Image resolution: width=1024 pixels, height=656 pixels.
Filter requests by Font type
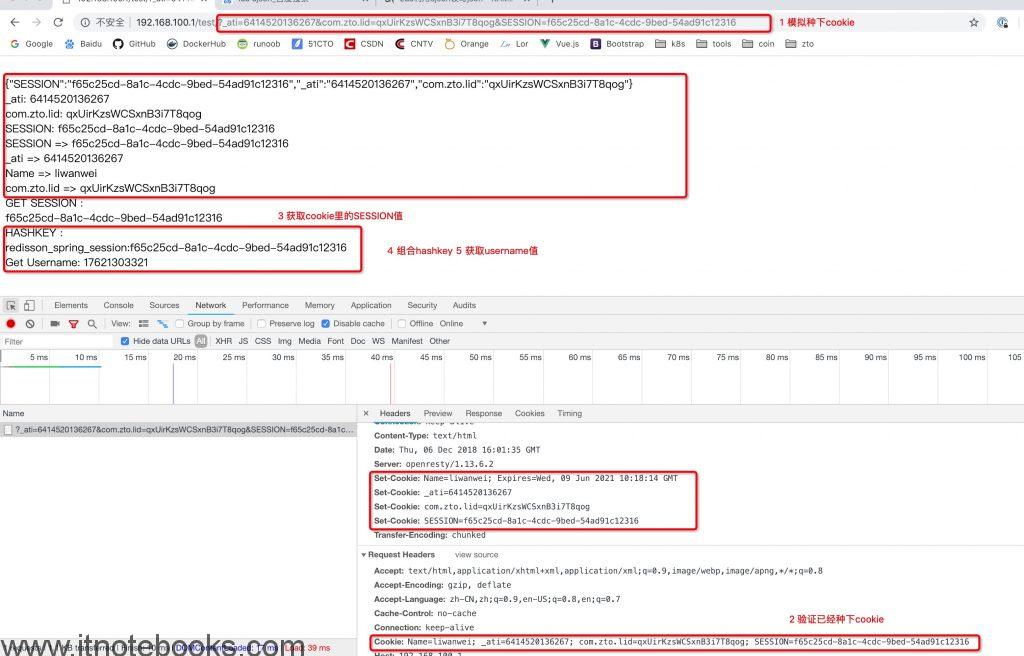point(335,341)
